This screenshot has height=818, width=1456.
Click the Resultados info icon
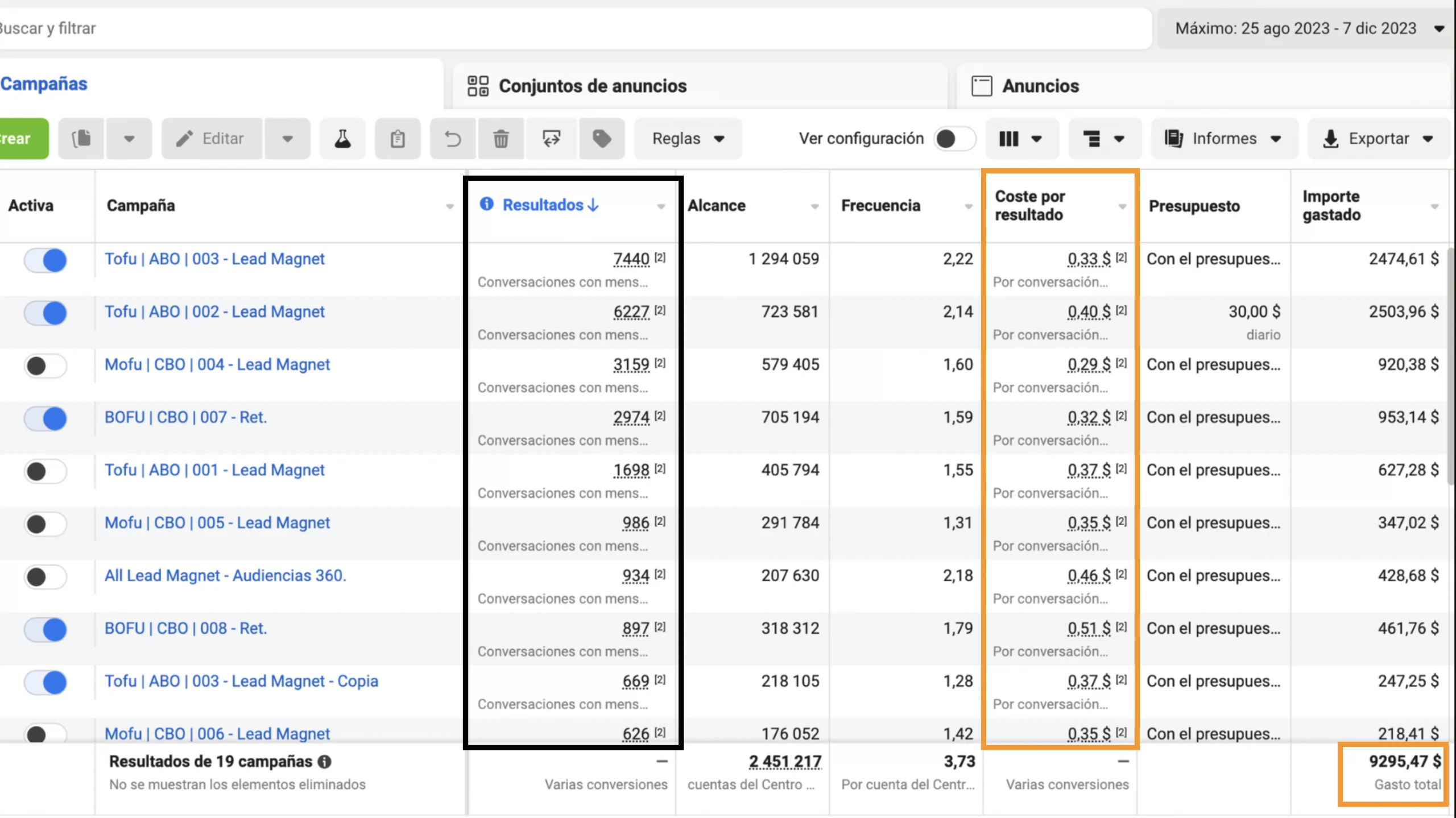coord(486,204)
